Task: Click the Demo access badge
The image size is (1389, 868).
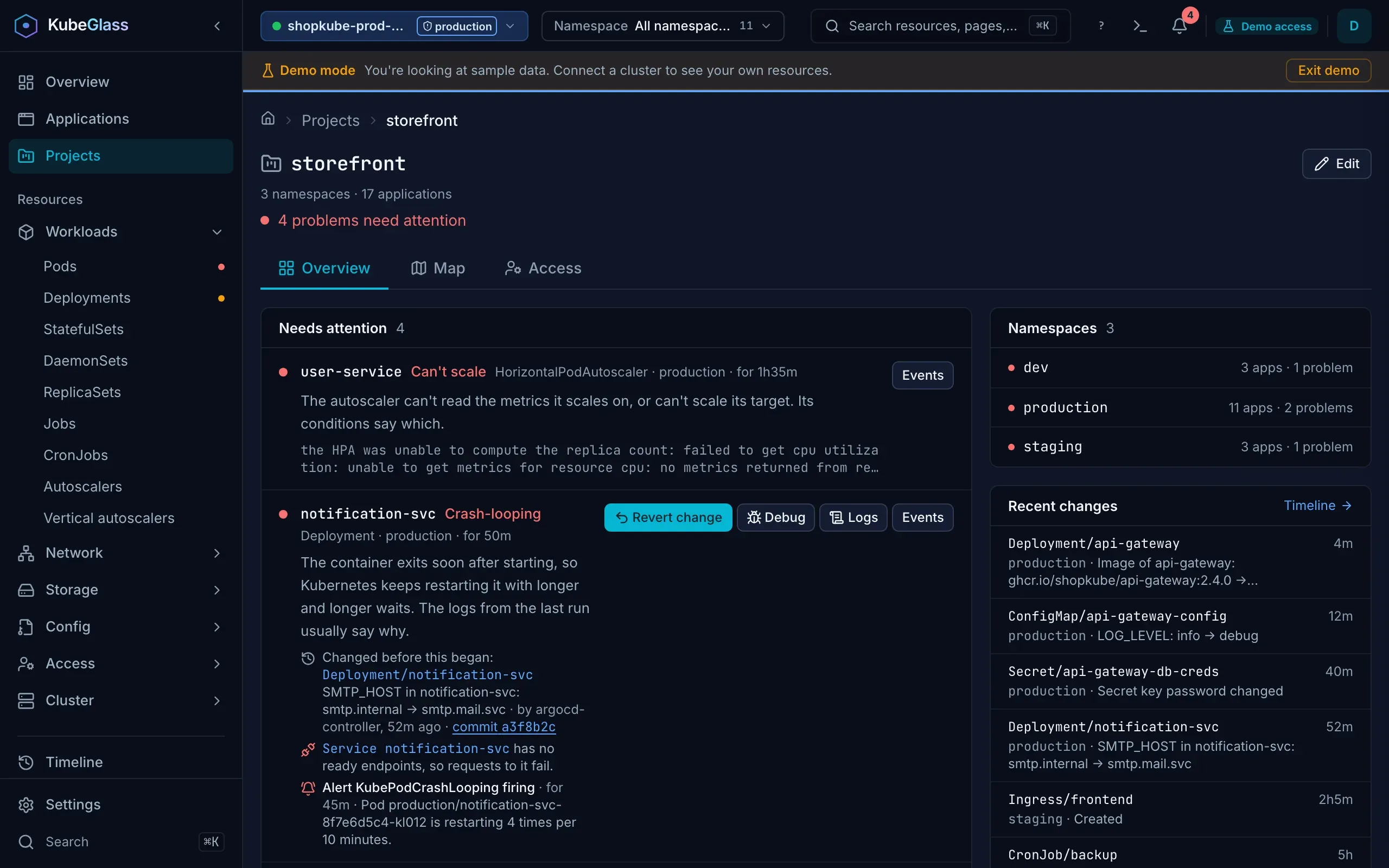Action: point(1267,27)
